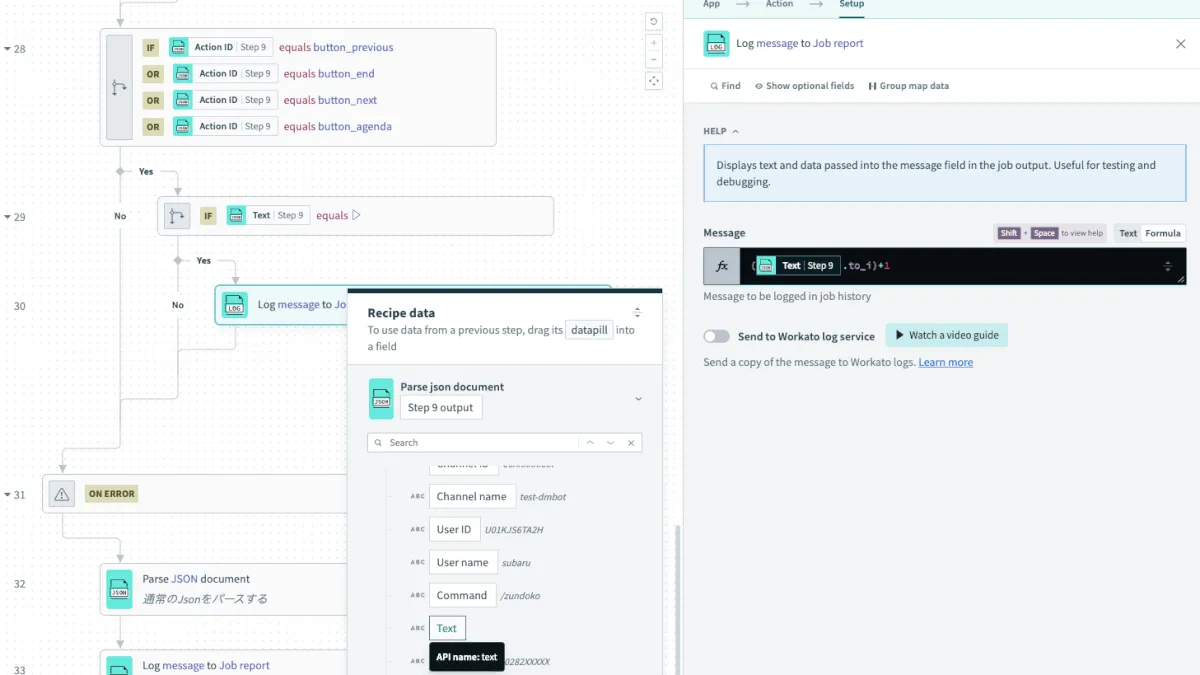Image resolution: width=1200 pixels, height=675 pixels.
Task: Open the Learn more link
Action: (x=945, y=362)
